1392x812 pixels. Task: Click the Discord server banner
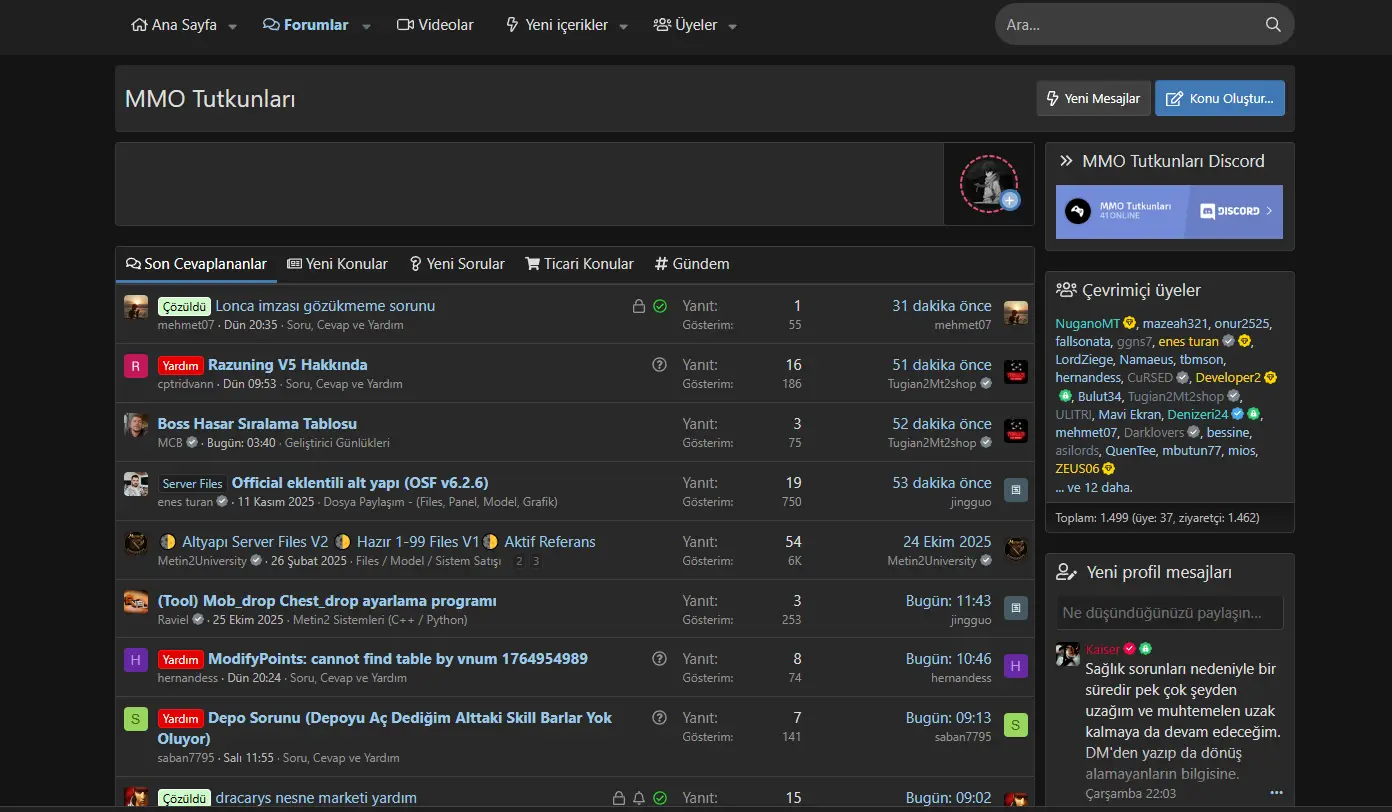1168,212
